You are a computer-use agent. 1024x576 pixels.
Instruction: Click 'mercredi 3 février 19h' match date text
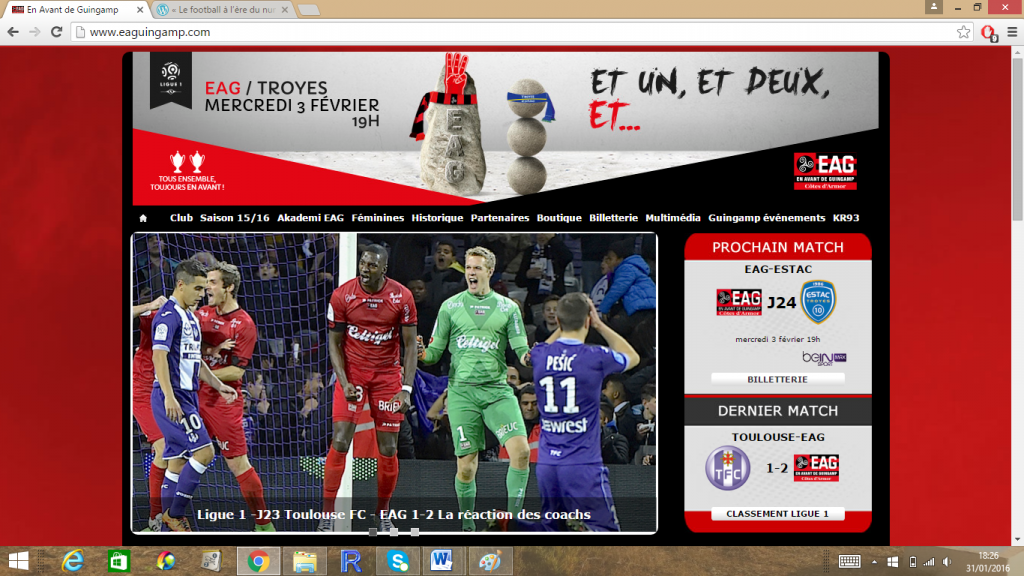pos(777,340)
